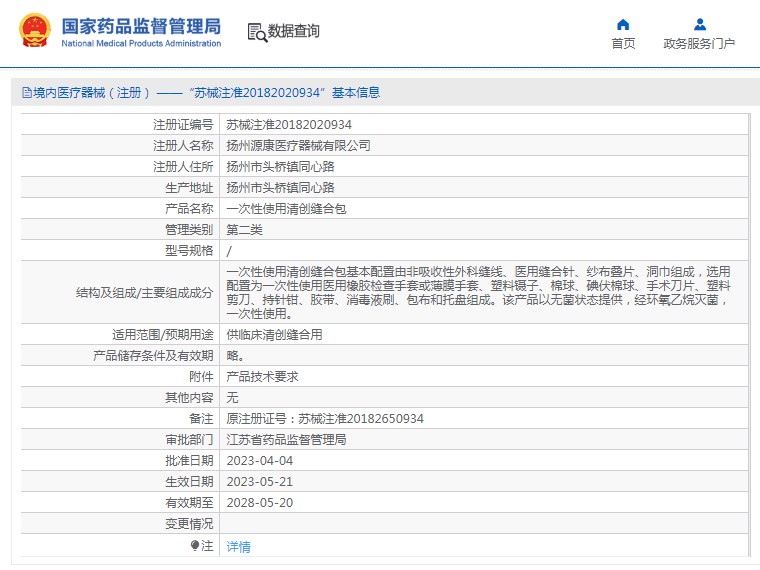Click the 产品名称 row label
This screenshot has width=760, height=570.
pos(189,208)
